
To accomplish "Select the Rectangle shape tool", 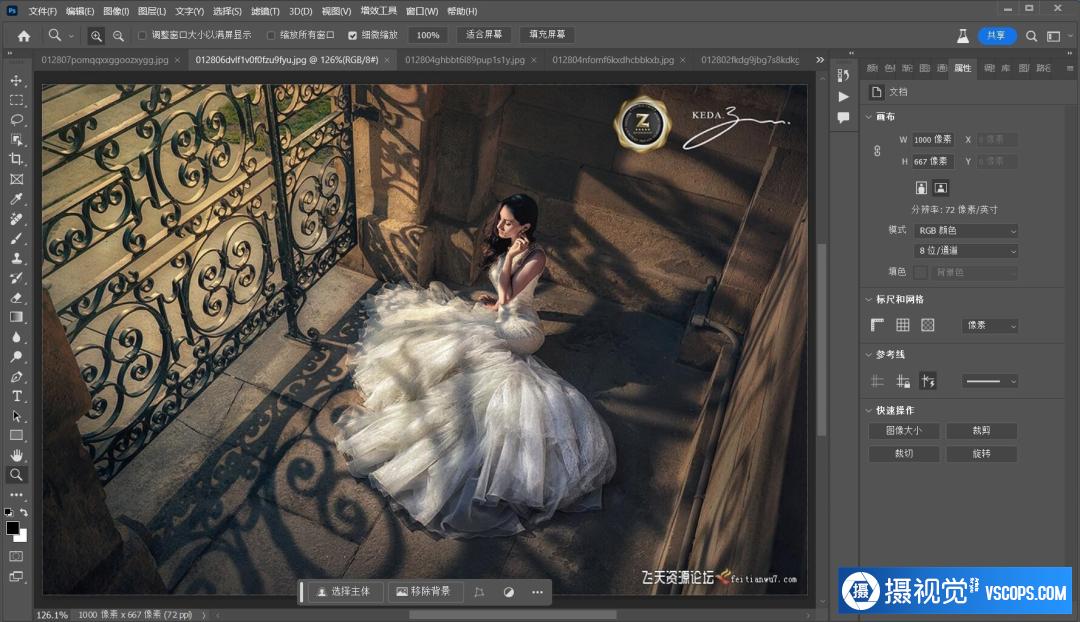I will point(17,435).
